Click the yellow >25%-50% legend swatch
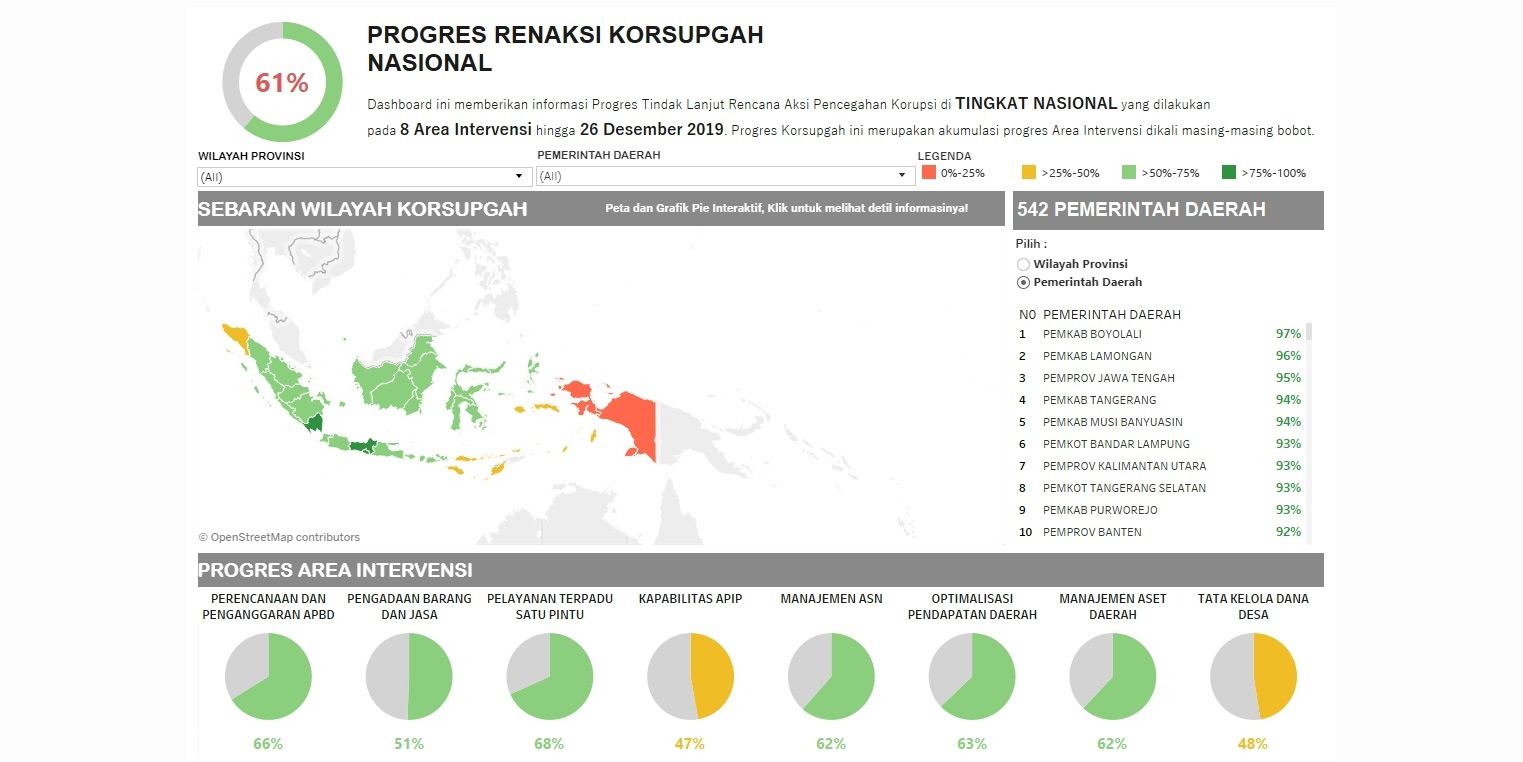1523x762 pixels. click(x=1029, y=172)
